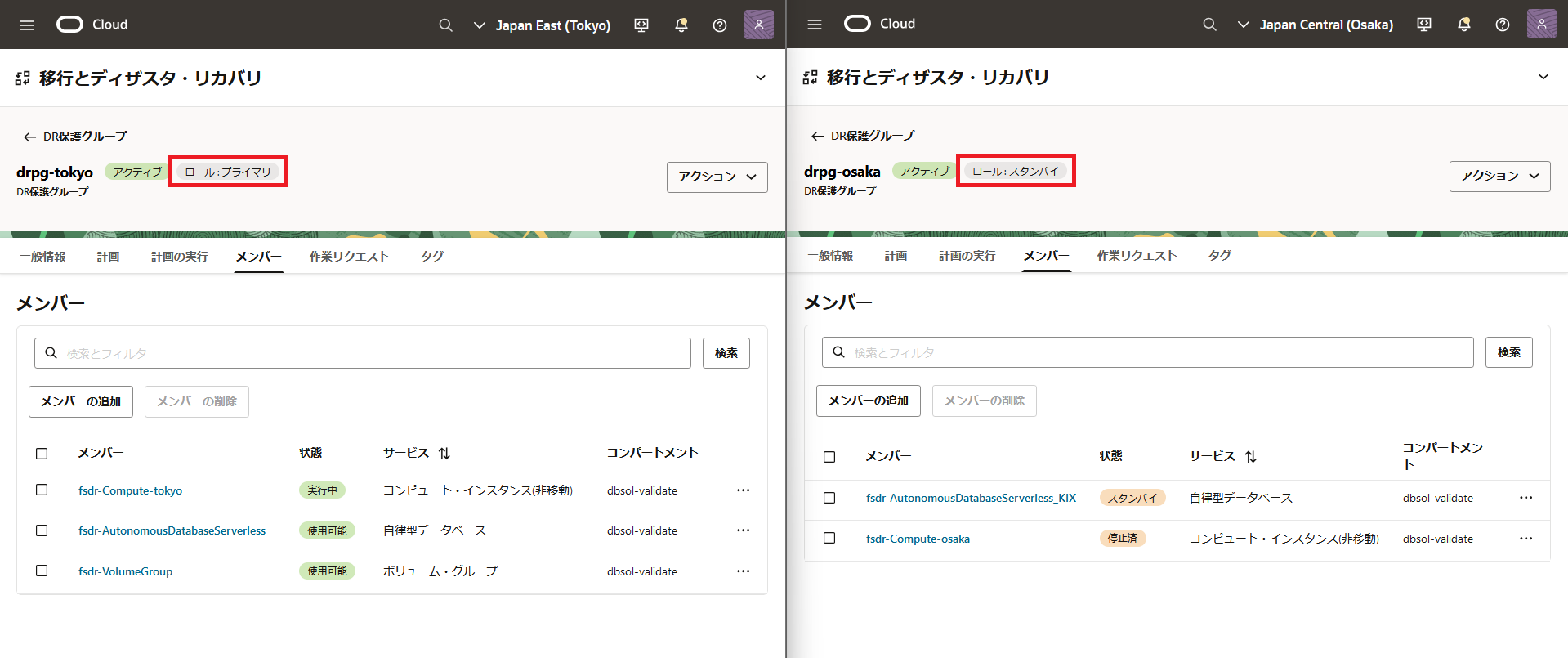Open user profile avatar in Tokyo window
This screenshot has height=658, width=1568.
click(759, 25)
